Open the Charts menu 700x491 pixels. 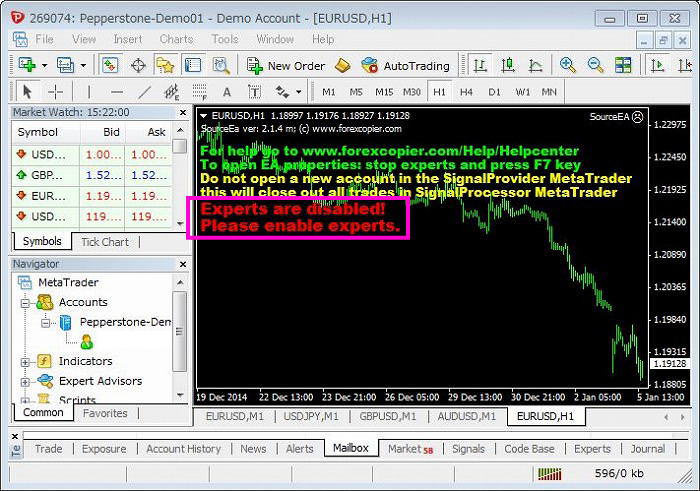pyautogui.click(x=176, y=39)
